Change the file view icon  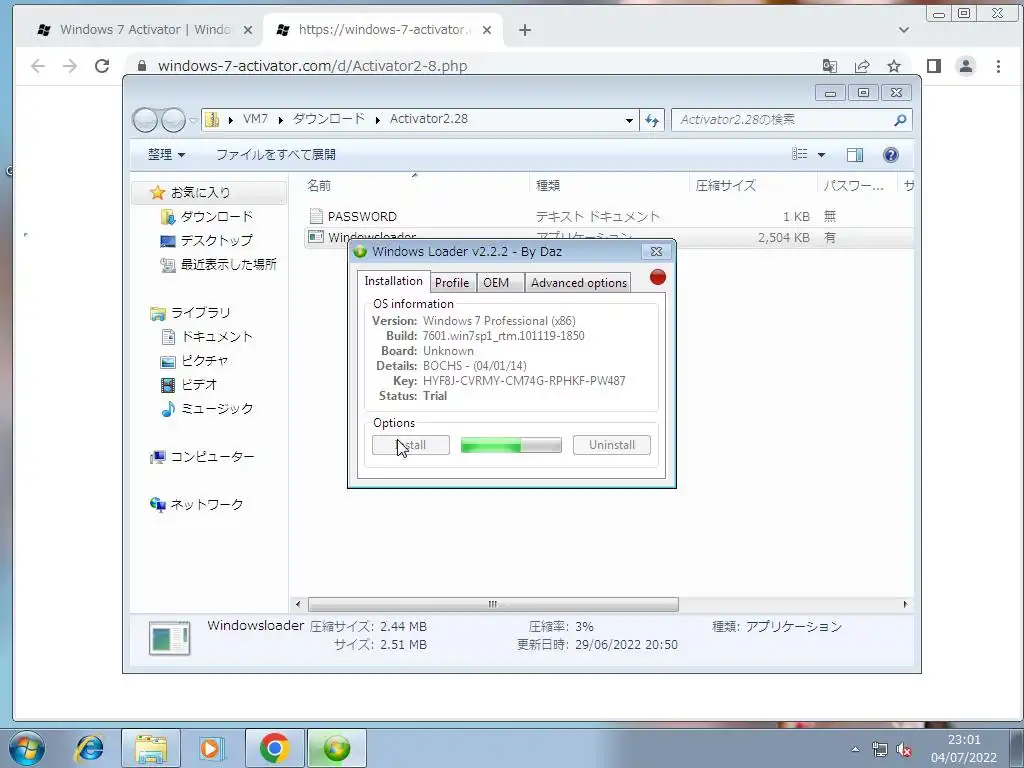tap(800, 154)
